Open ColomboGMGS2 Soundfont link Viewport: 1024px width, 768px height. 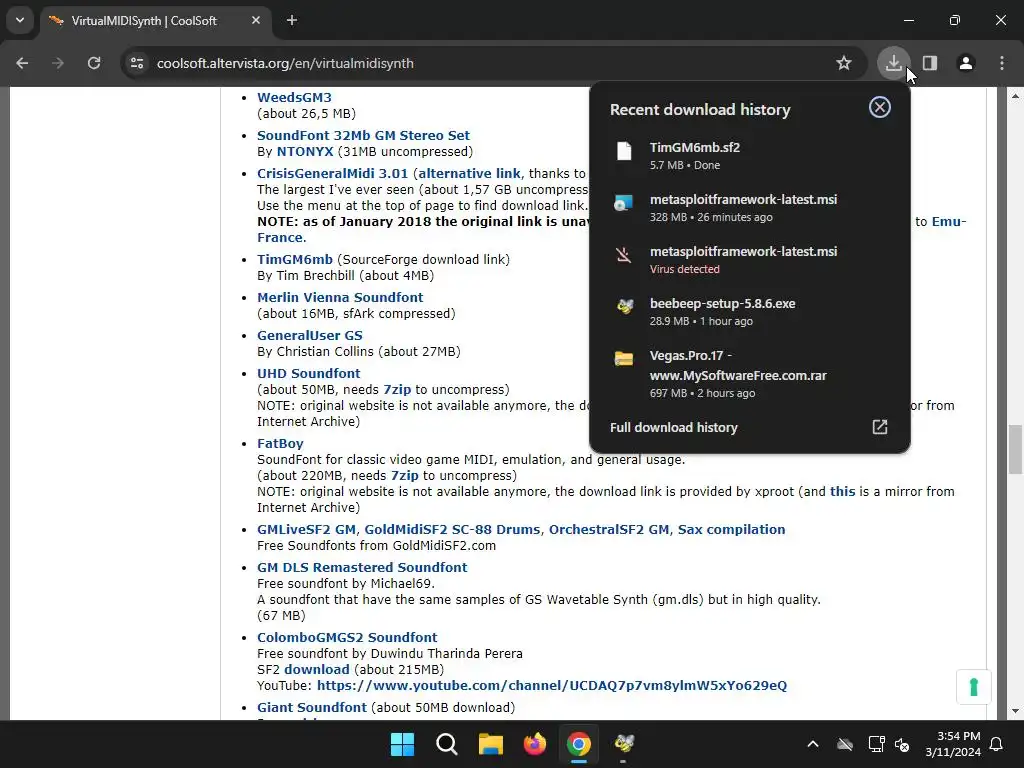[x=347, y=637]
